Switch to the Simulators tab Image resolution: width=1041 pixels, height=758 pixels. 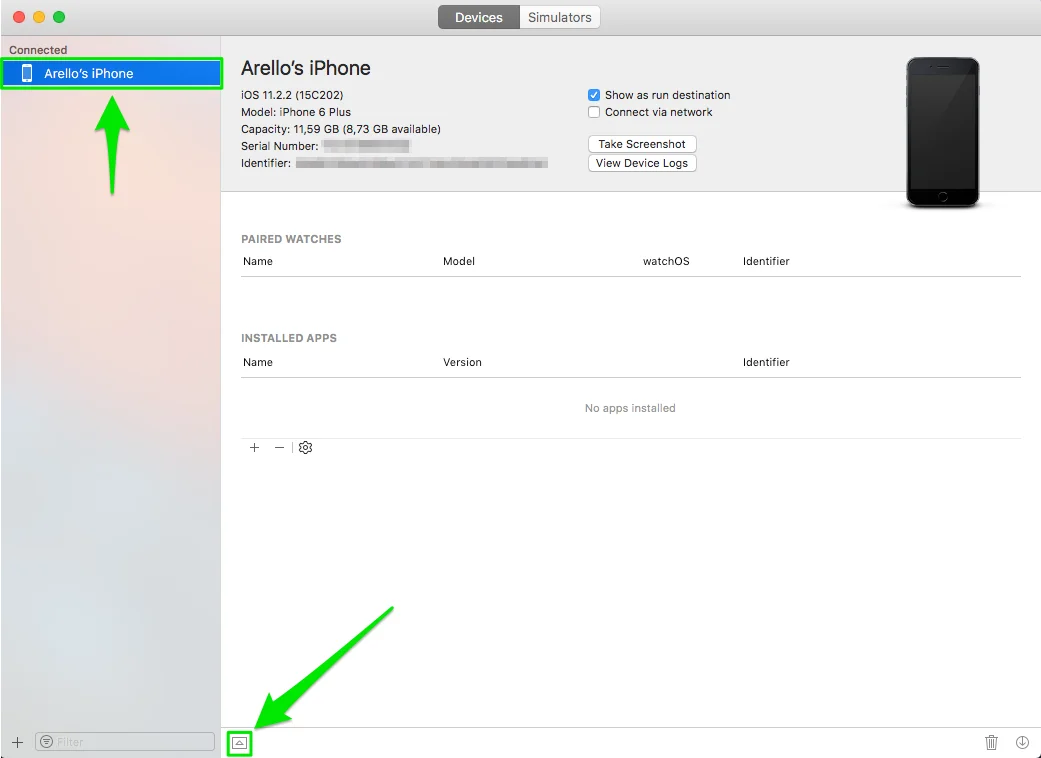(x=559, y=17)
